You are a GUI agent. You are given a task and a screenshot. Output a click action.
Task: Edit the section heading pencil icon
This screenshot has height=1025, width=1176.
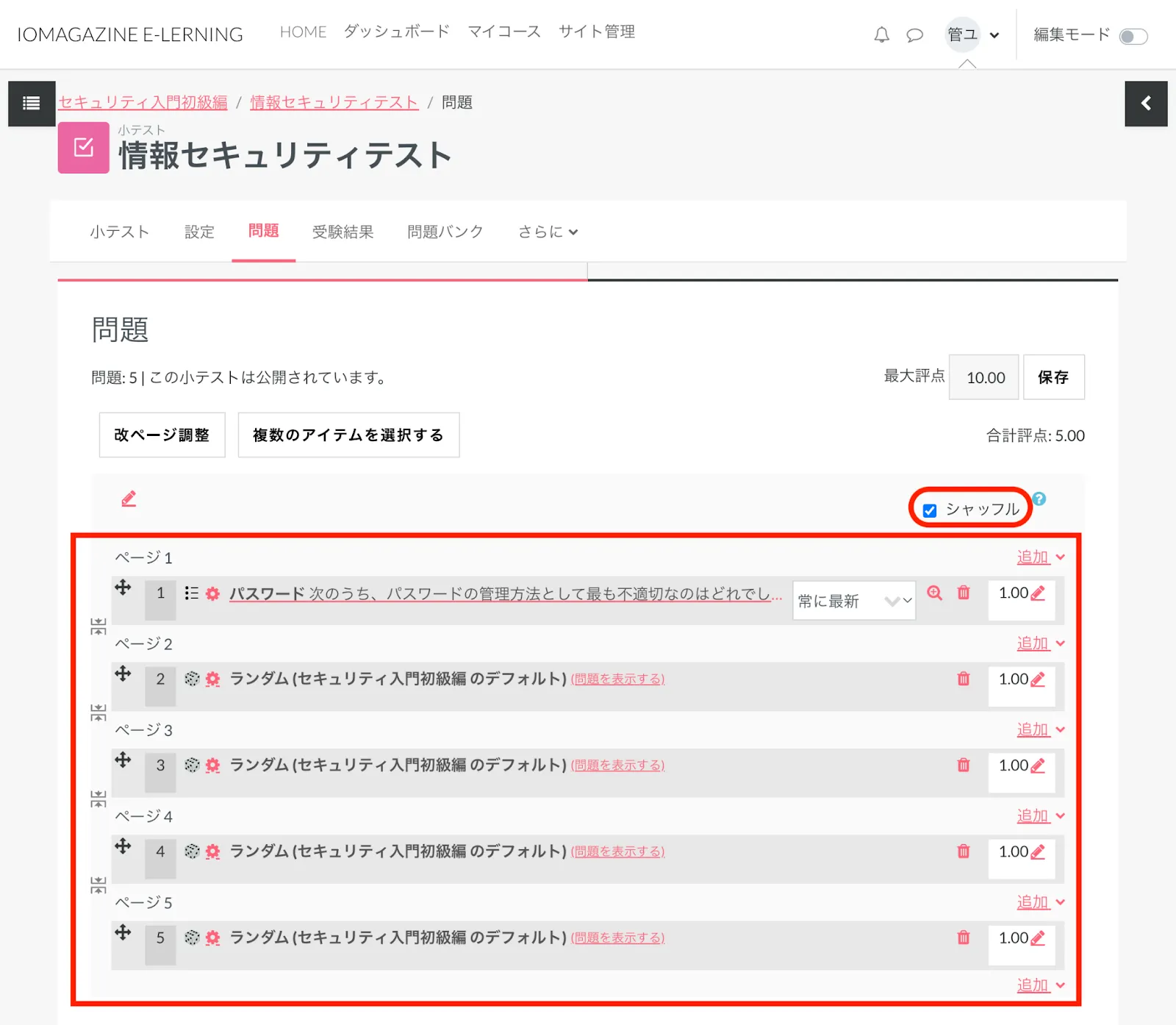(129, 499)
